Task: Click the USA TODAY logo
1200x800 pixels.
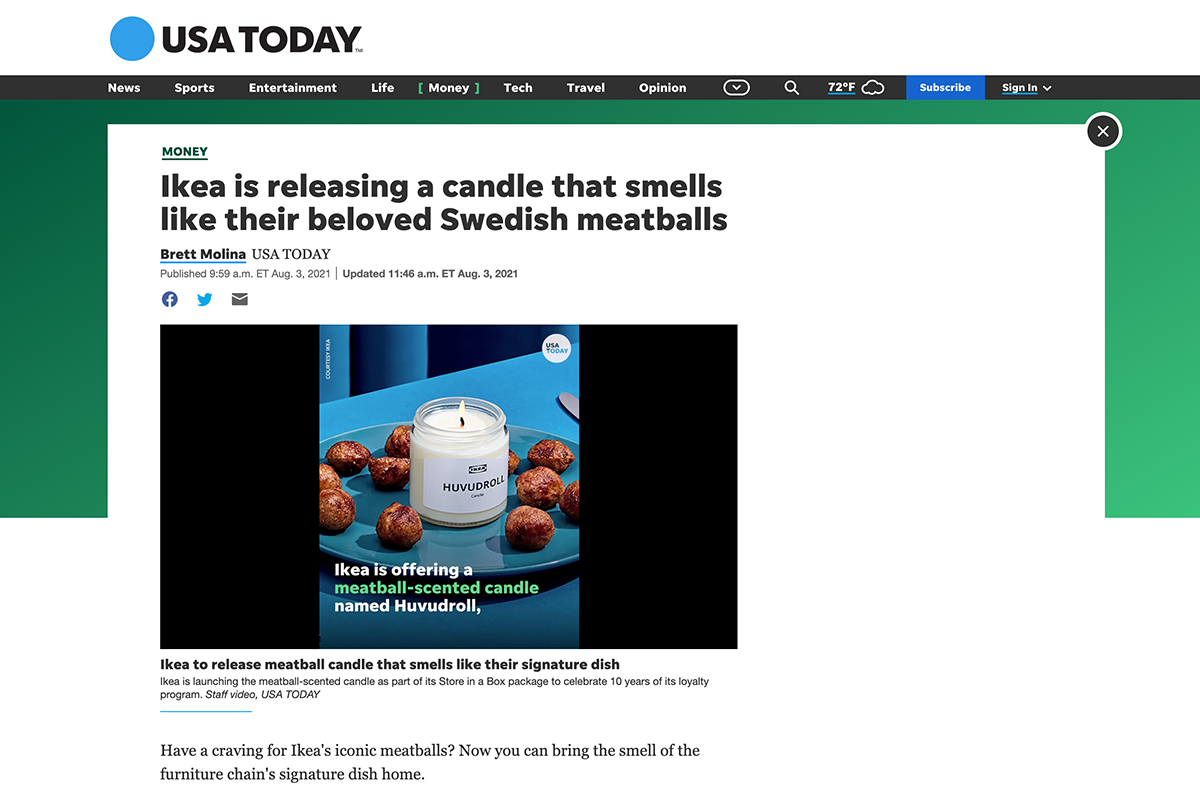Action: (236, 39)
